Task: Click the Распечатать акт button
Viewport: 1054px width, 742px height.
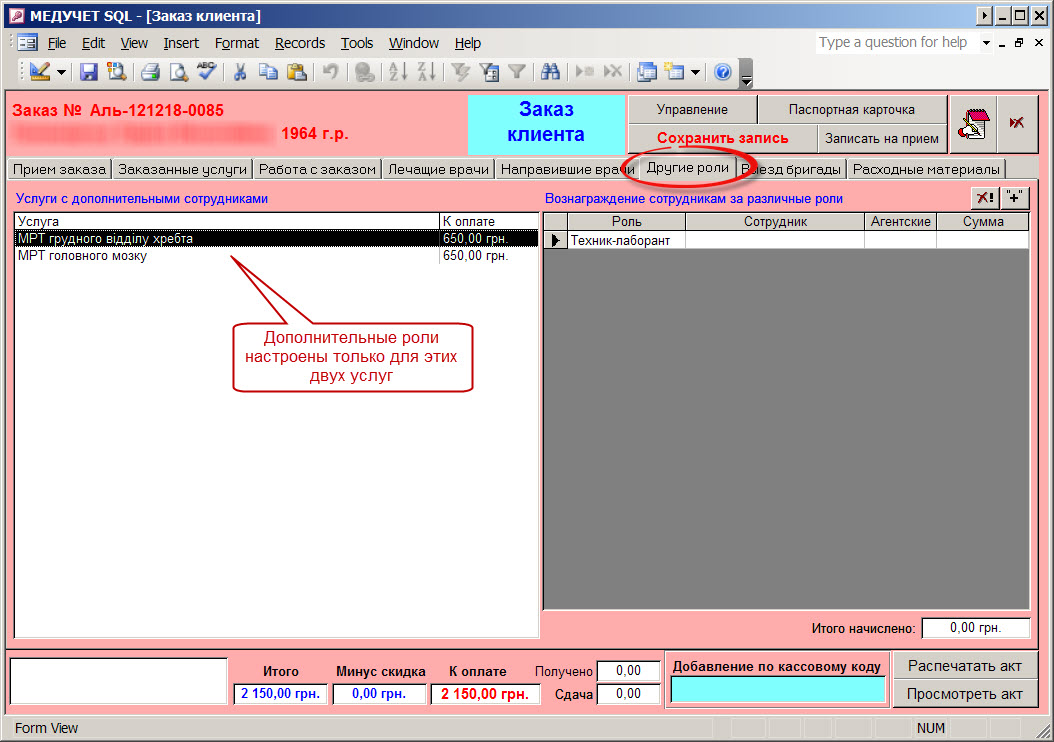Action: tap(964, 665)
